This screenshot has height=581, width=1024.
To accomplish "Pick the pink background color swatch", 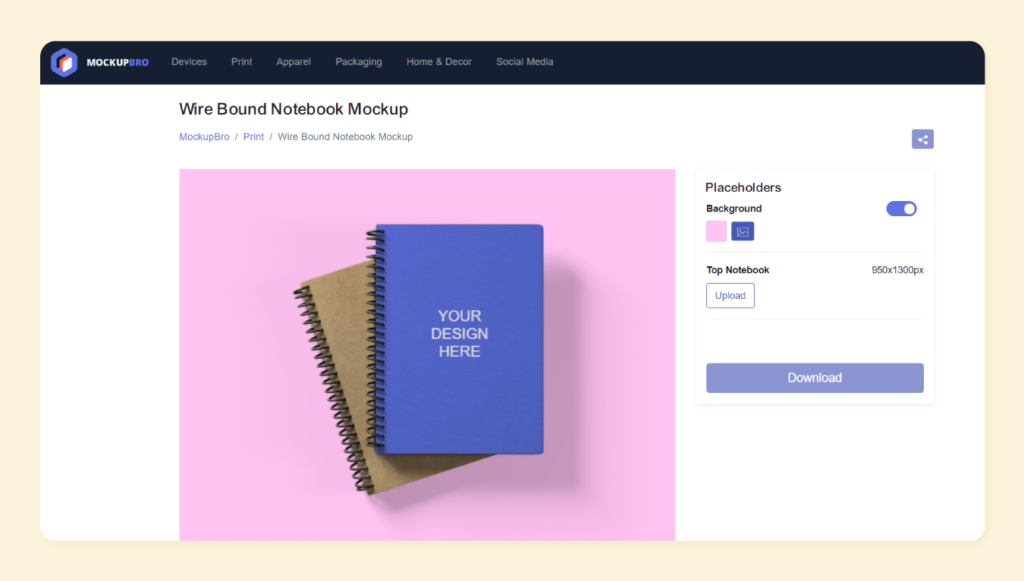I will click(x=716, y=232).
